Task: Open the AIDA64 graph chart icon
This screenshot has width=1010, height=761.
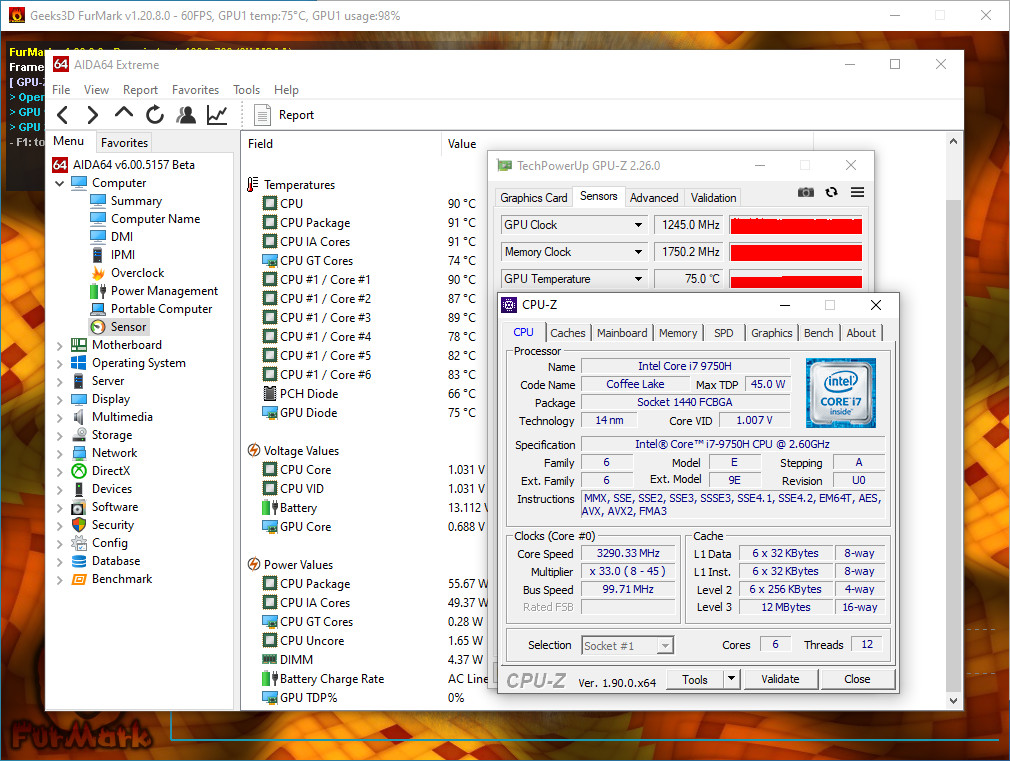Action: coord(217,115)
